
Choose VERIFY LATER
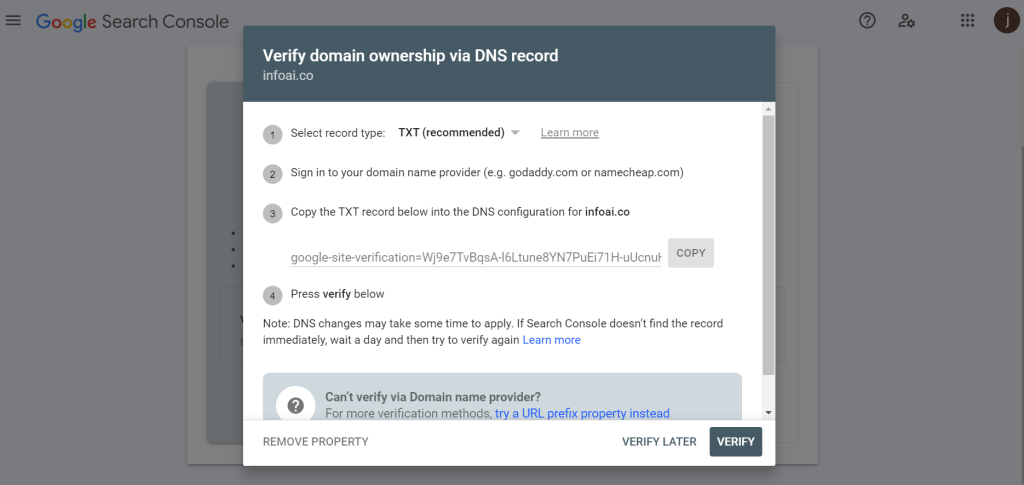coord(659,442)
